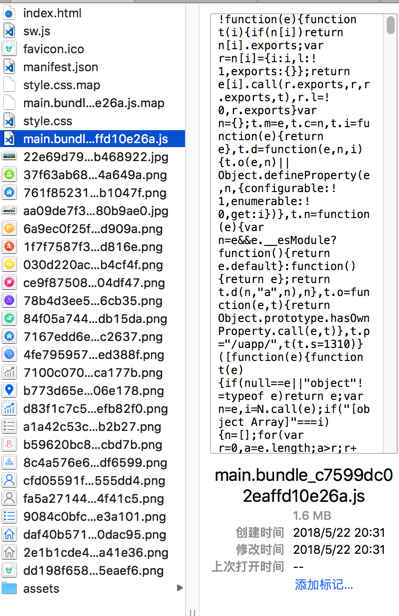Select the 4fe795957...ed388f.png file name

click(94, 355)
